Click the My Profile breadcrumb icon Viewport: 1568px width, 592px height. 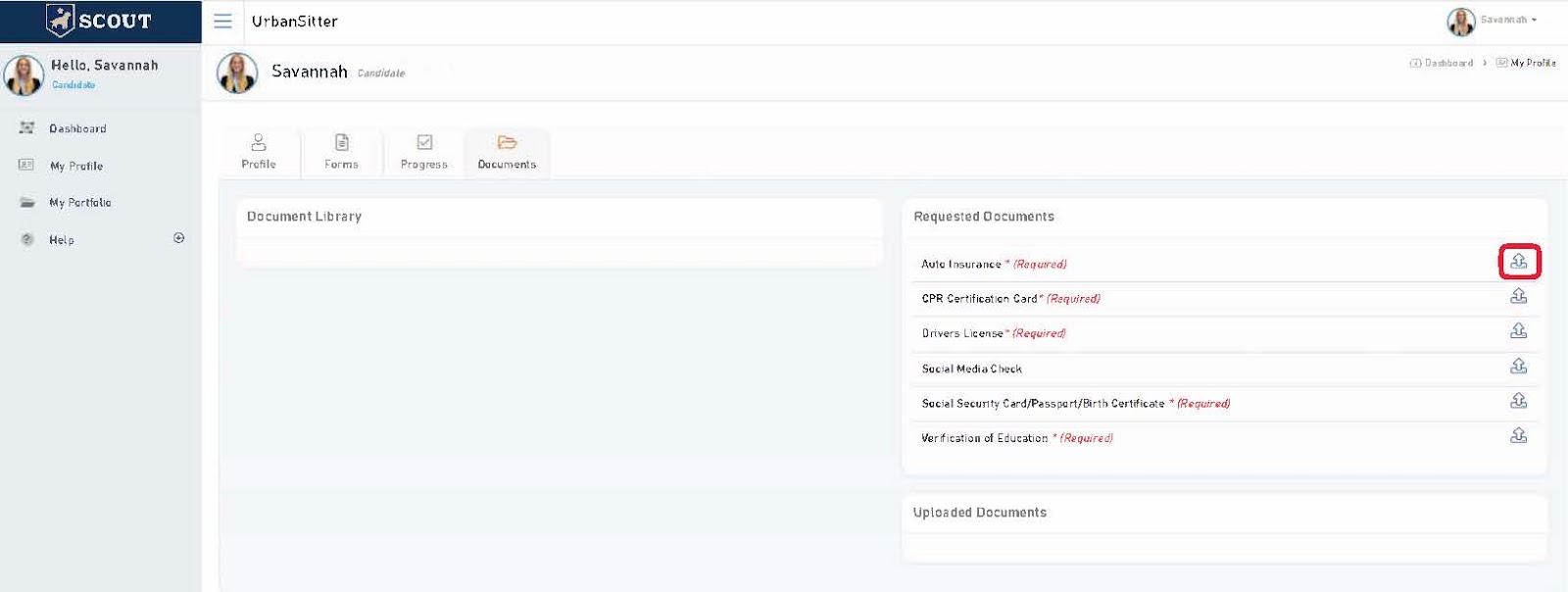[1501, 63]
